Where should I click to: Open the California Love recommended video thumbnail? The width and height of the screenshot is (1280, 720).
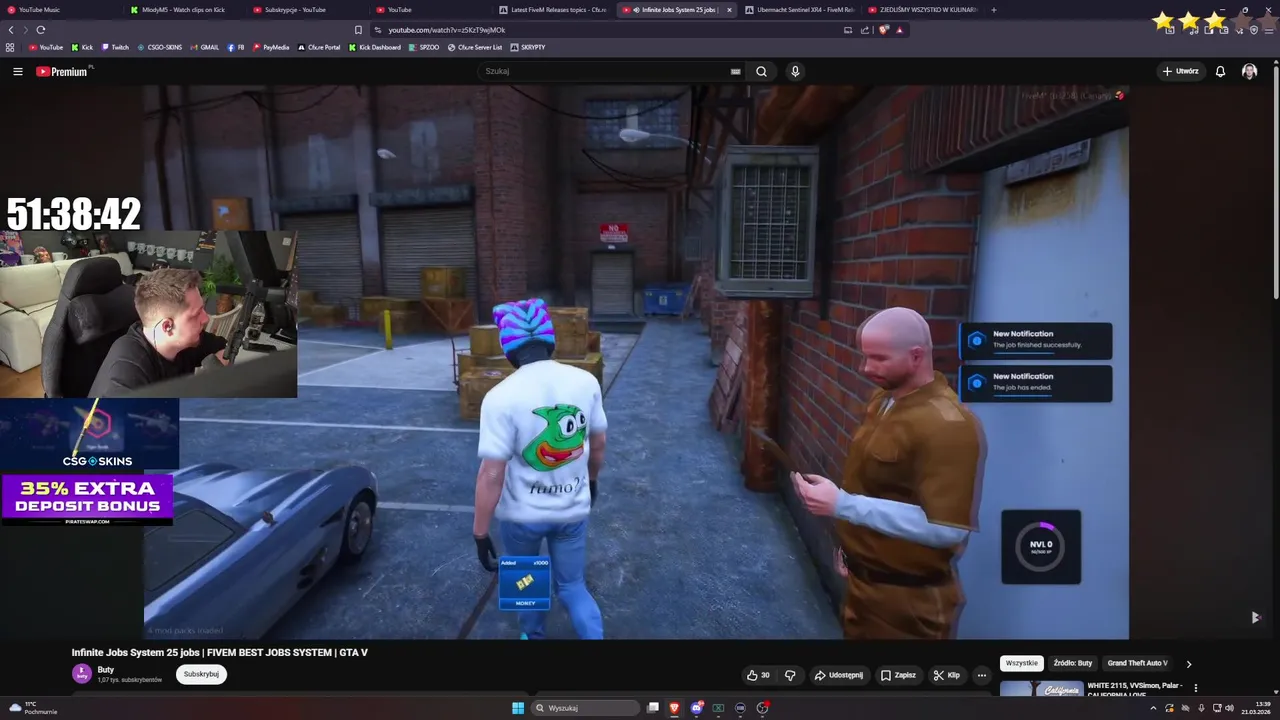pyautogui.click(x=1041, y=689)
